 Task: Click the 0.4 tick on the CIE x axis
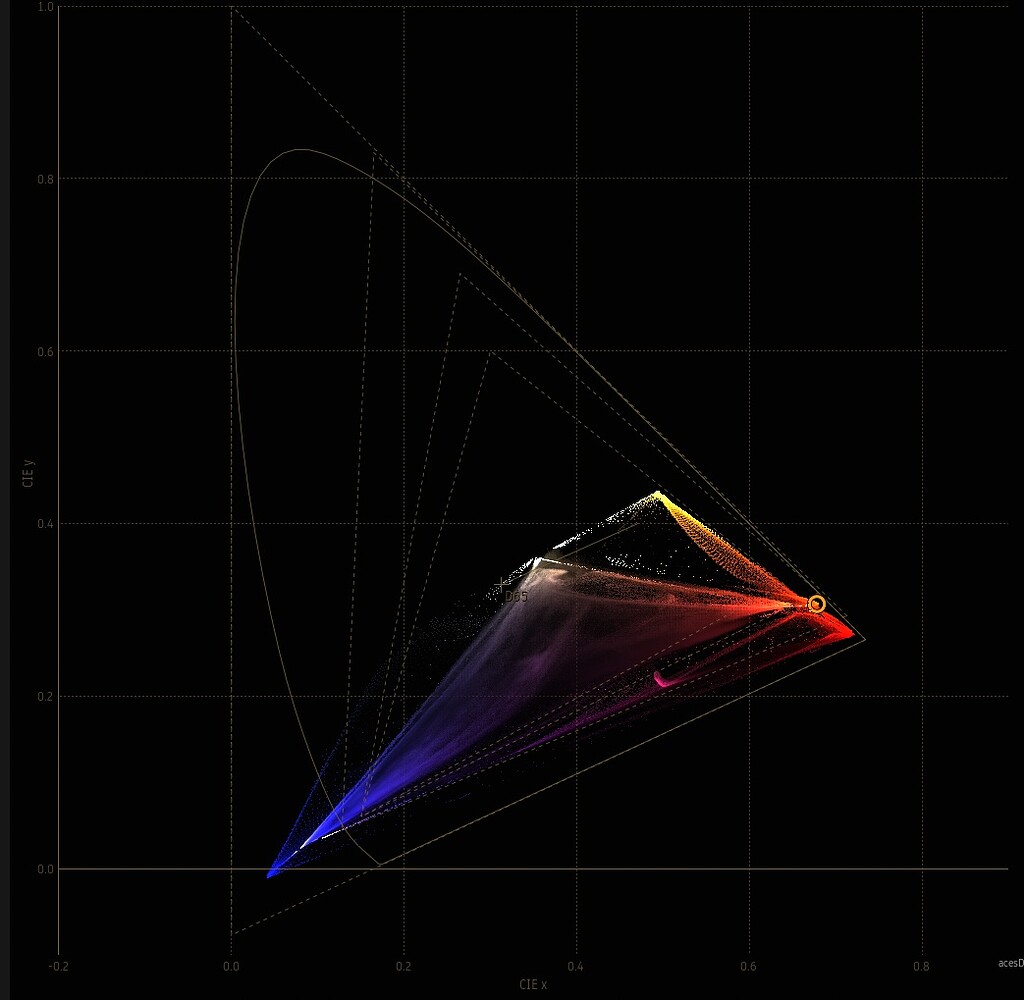[x=576, y=966]
